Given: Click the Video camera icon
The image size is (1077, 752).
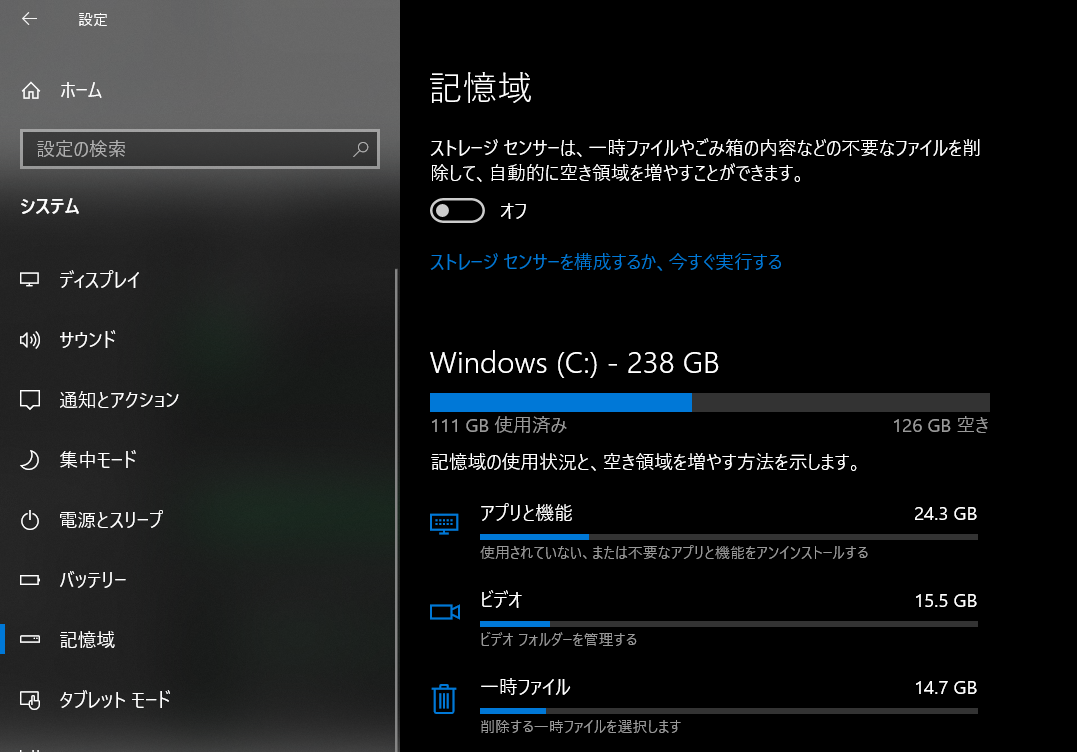Looking at the screenshot, I should [444, 611].
